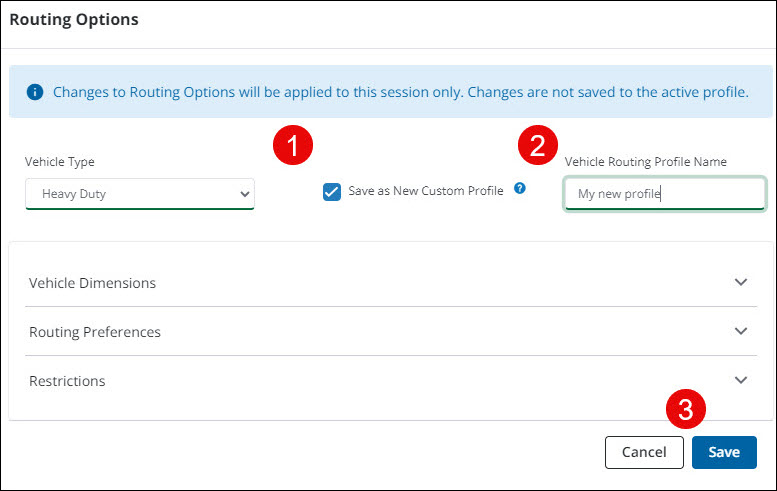
Task: Click the Vehicle Dimensions section title
Action: (93, 283)
